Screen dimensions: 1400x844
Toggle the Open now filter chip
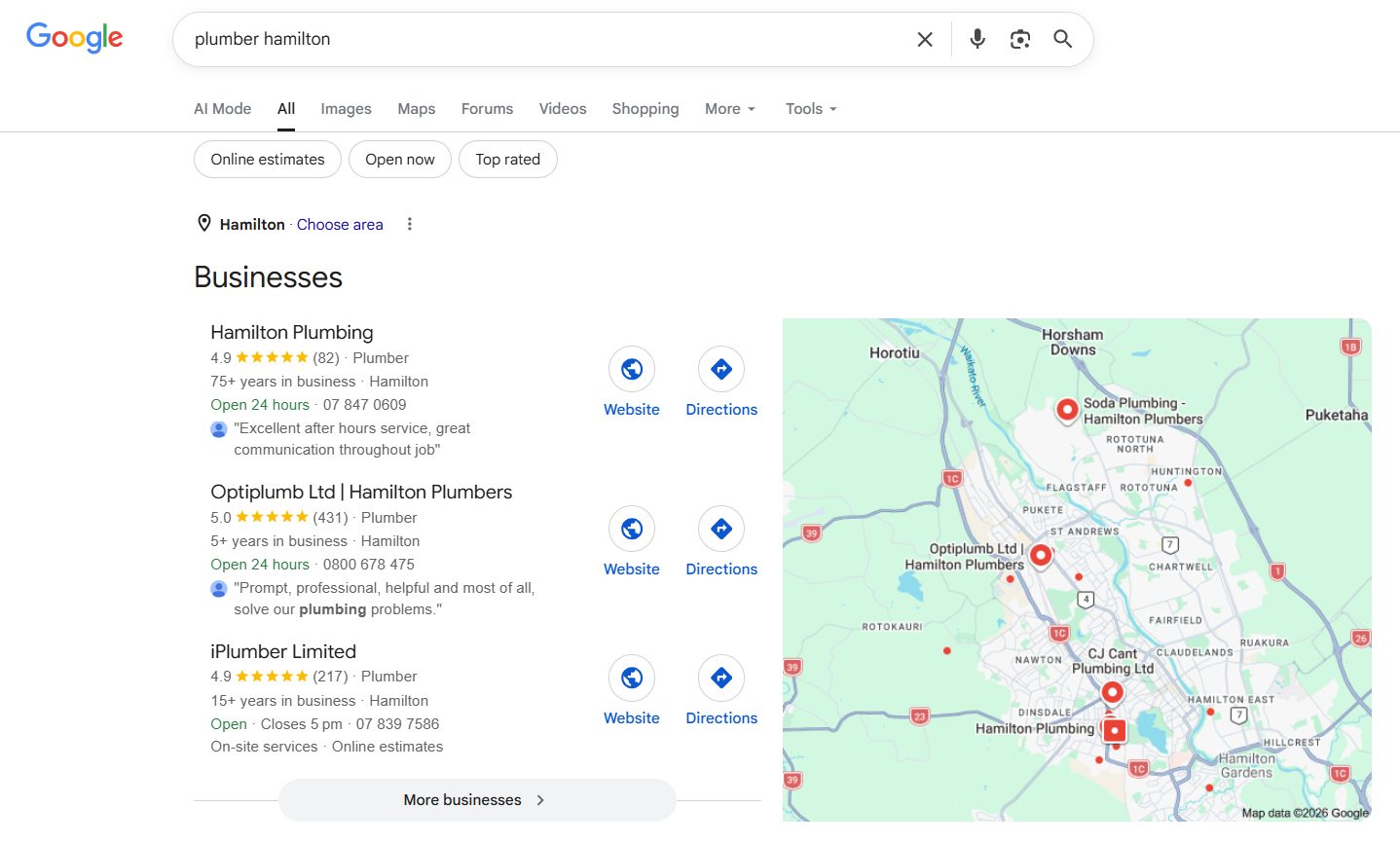coord(400,160)
